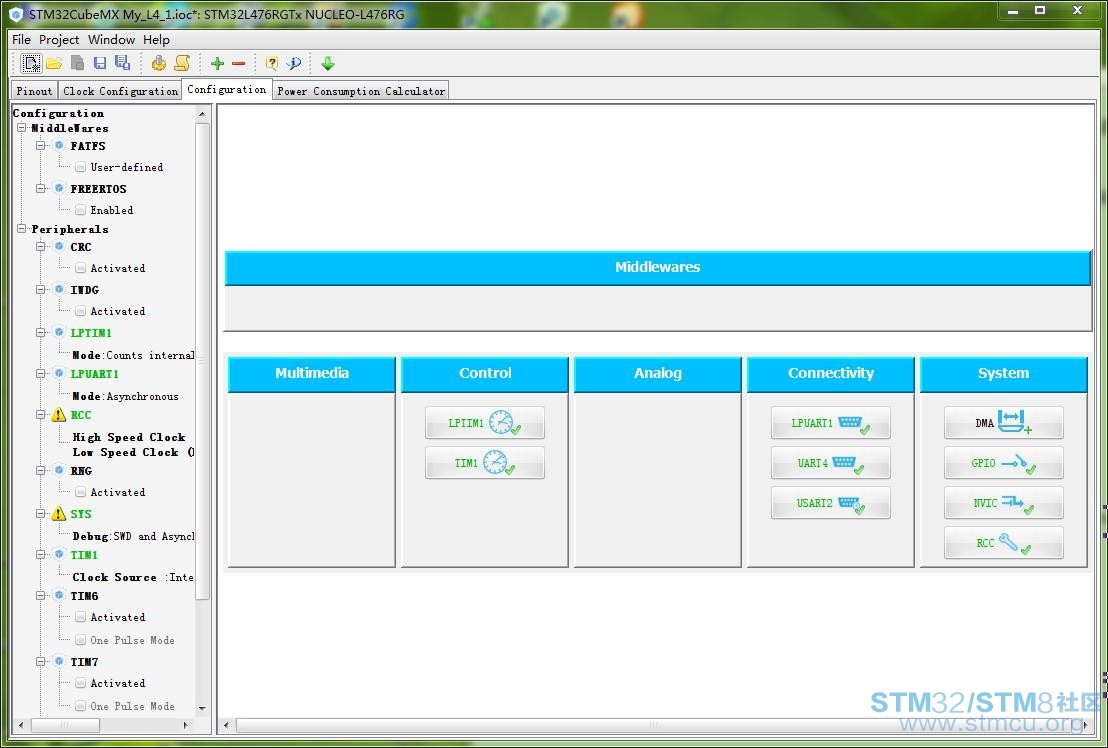Select LPUART1 in peripherals tree

(x=94, y=374)
